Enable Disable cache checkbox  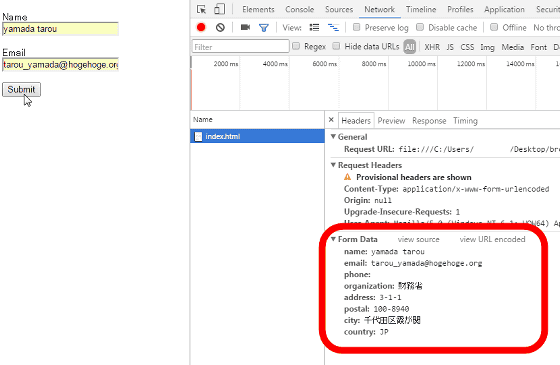point(420,27)
